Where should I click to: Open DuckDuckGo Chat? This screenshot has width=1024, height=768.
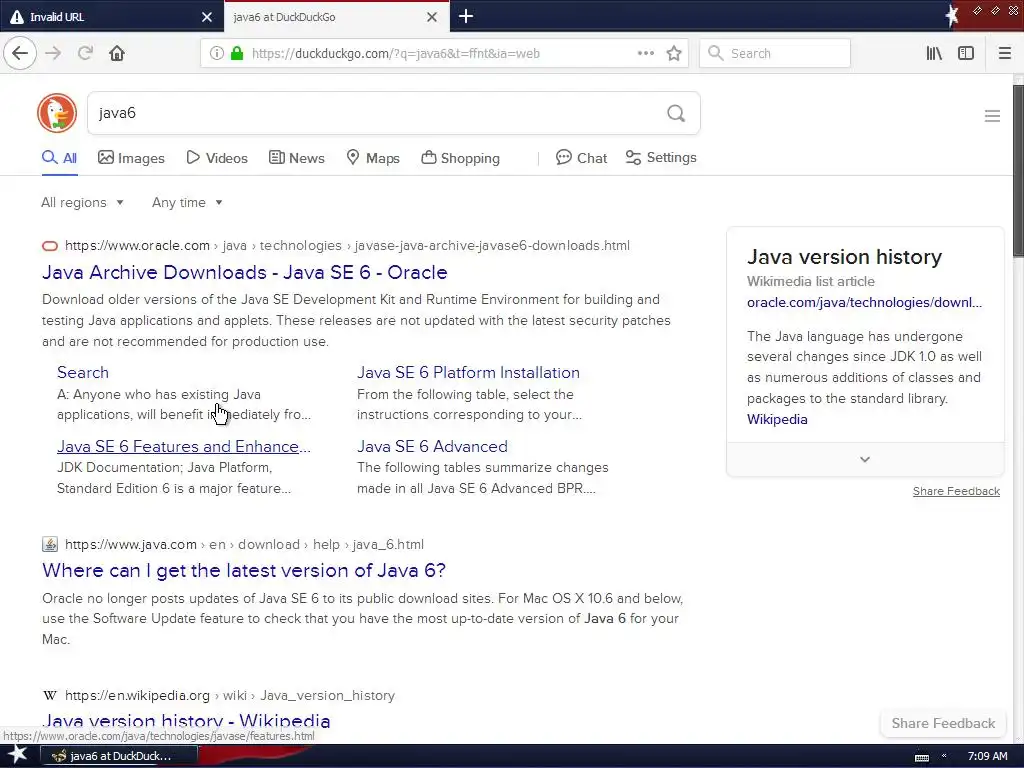(581, 158)
